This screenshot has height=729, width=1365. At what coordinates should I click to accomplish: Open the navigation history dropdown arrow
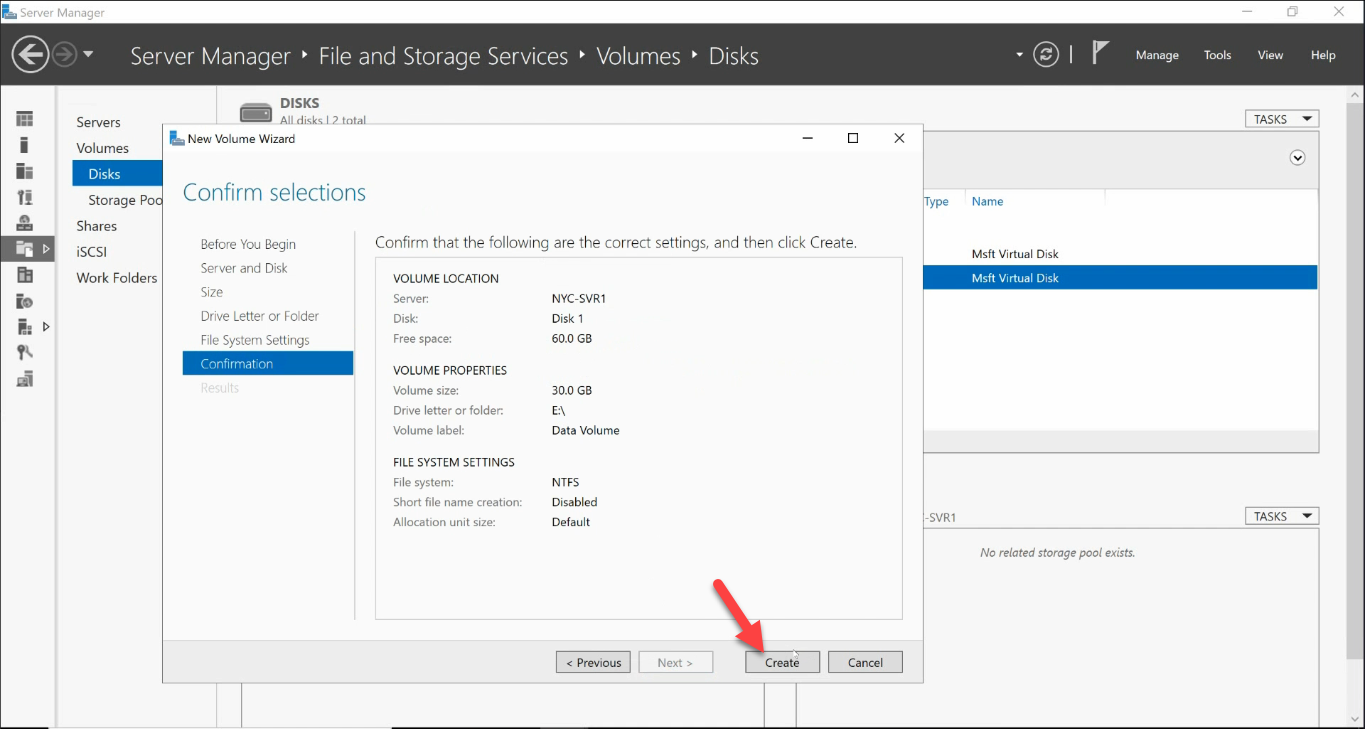(x=88, y=54)
